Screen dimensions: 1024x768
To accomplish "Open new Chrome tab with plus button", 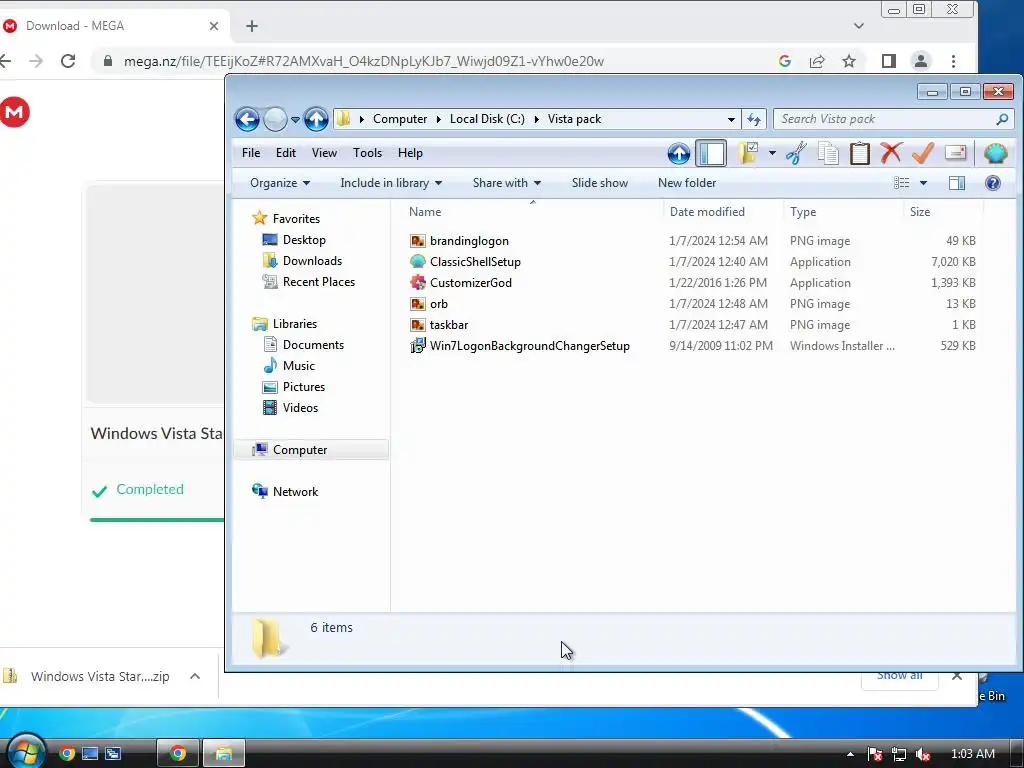I will pyautogui.click(x=252, y=26).
